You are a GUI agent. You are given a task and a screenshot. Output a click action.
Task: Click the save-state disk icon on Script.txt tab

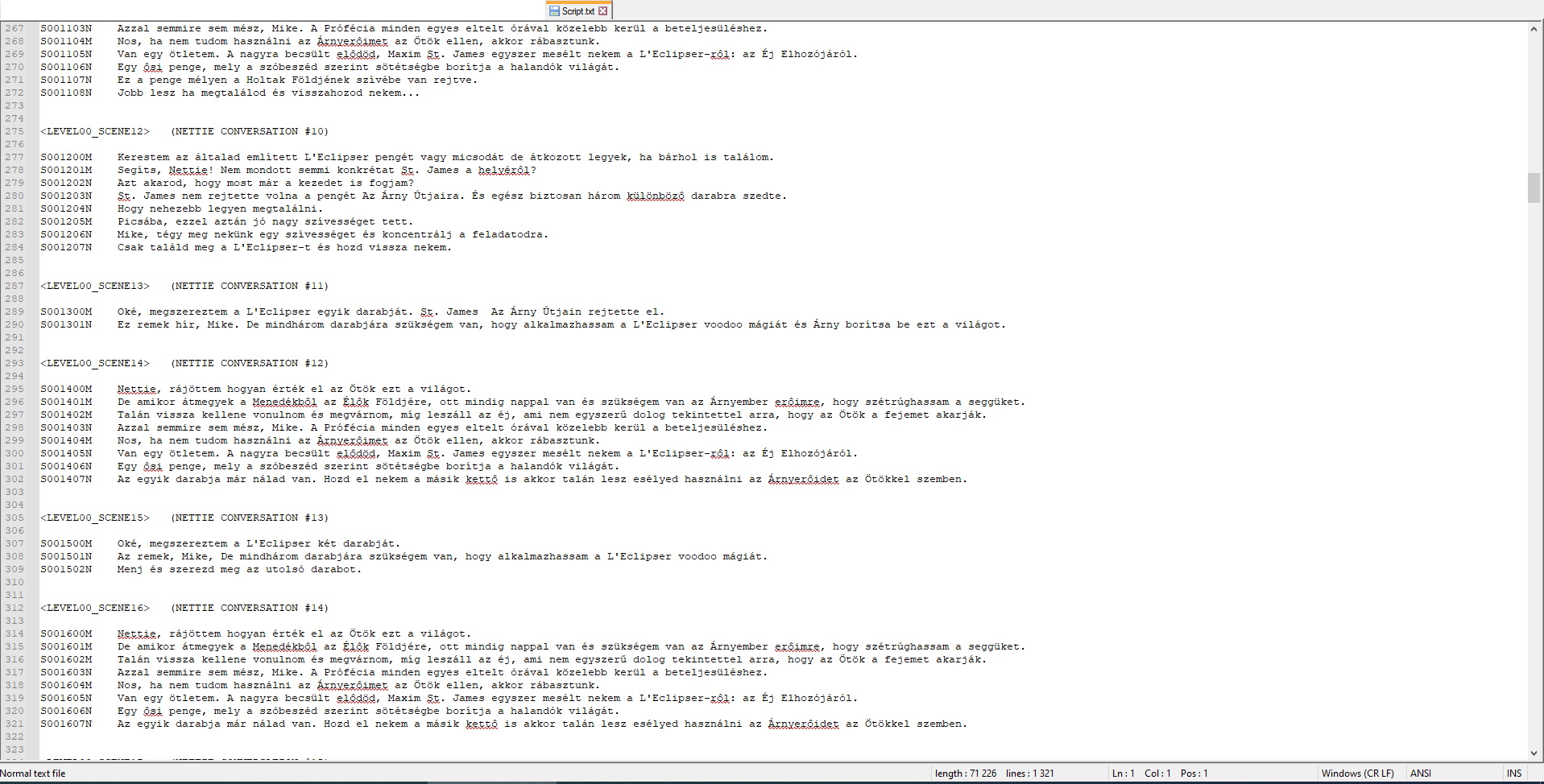pyautogui.click(x=554, y=10)
